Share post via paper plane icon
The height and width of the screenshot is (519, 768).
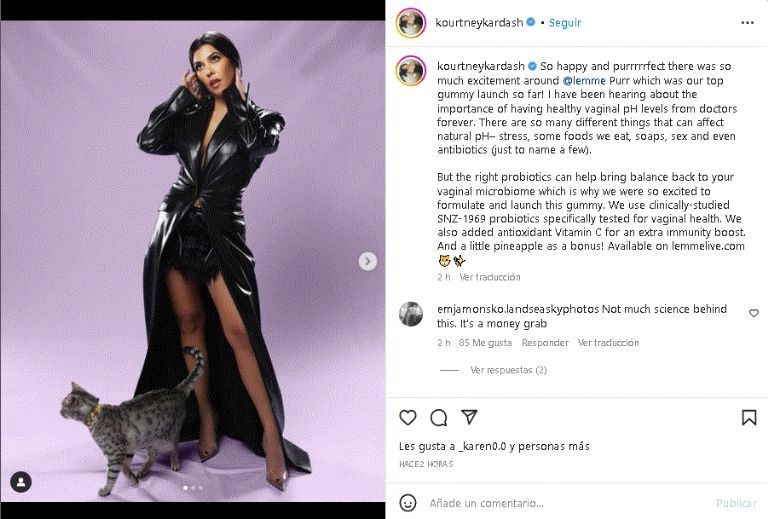(x=469, y=417)
